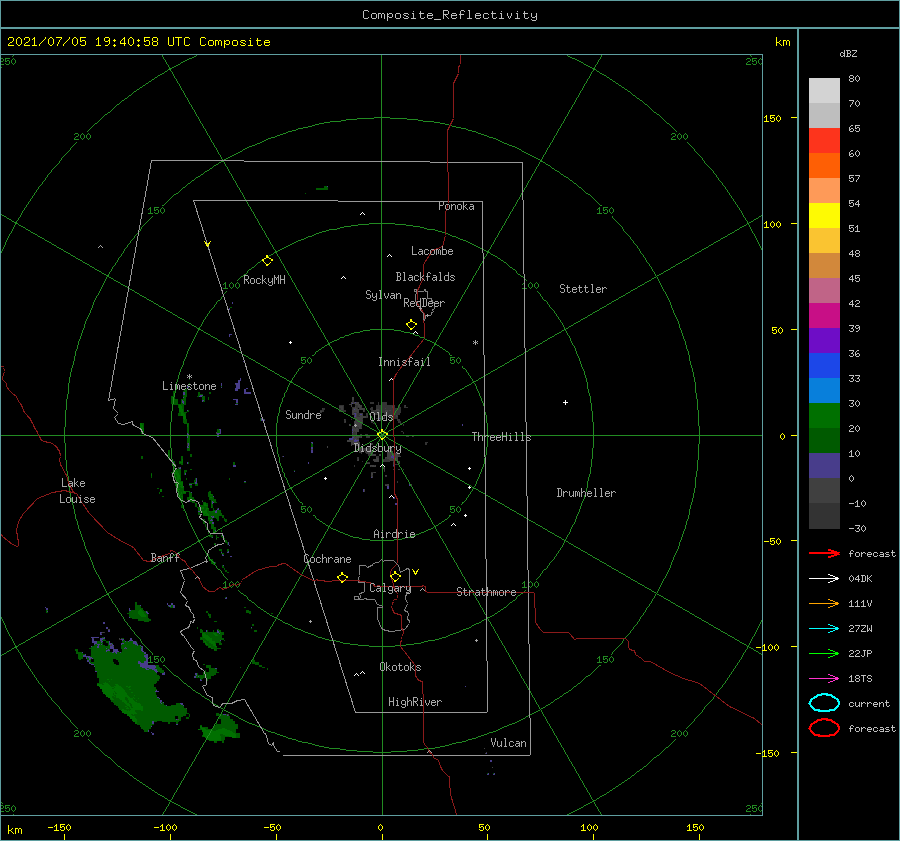Select the 20 dBZ green color swatch
Screen dimensions: 900x841
(824, 416)
